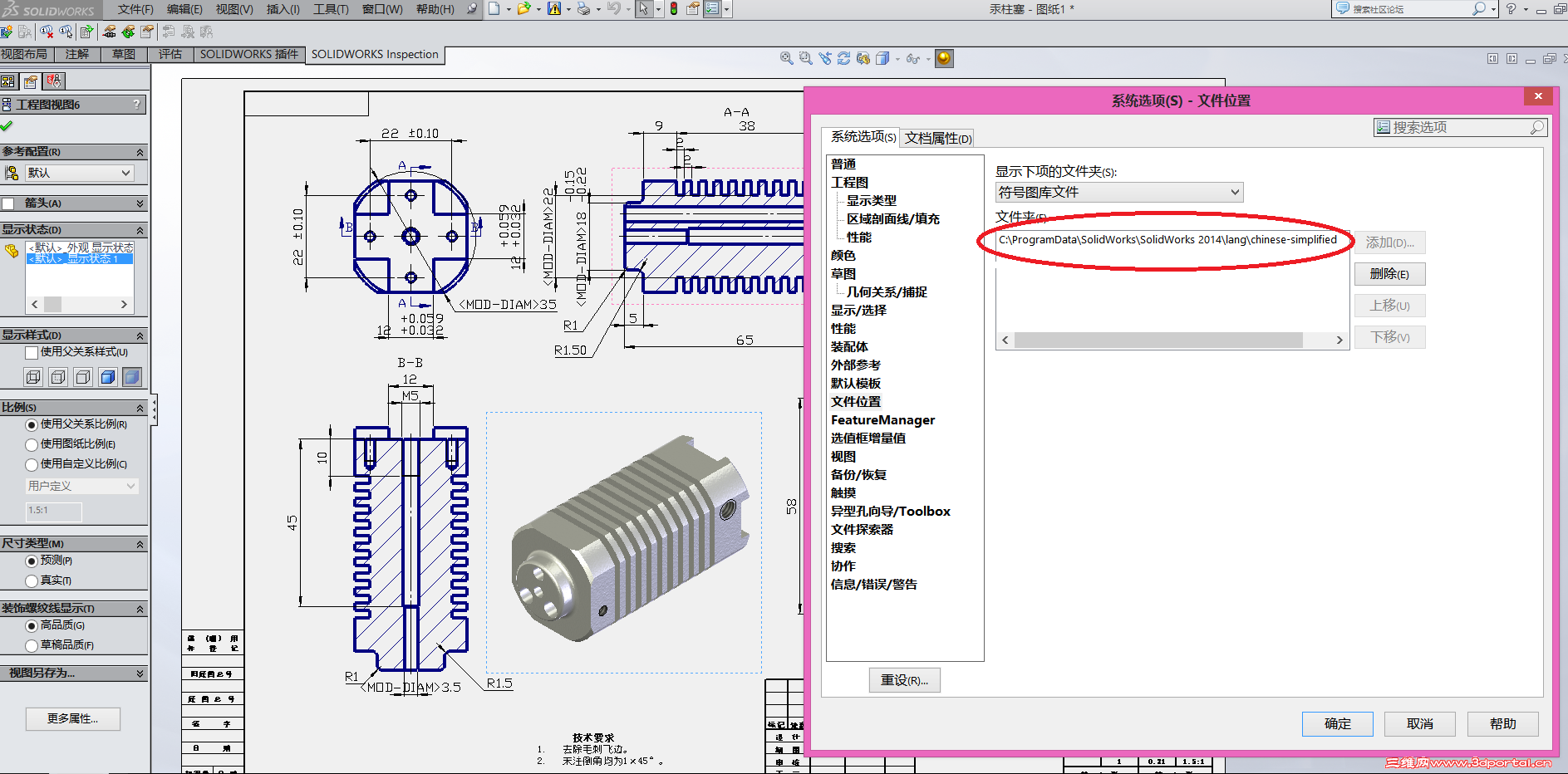Toggle the 箭头(A) checkbox
The width and height of the screenshot is (1568, 774).
click(x=8, y=203)
